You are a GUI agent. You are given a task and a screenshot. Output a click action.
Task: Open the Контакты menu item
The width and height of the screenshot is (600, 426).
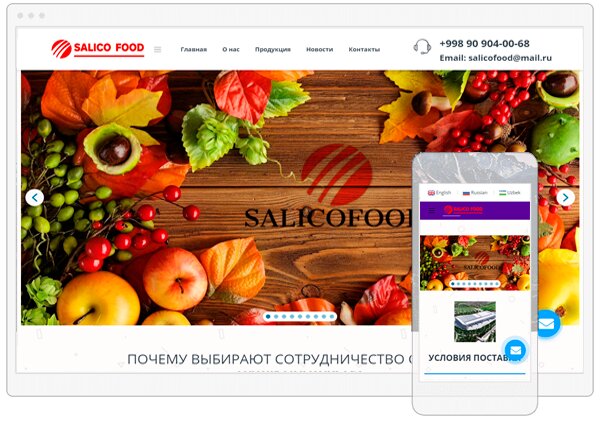(364, 49)
